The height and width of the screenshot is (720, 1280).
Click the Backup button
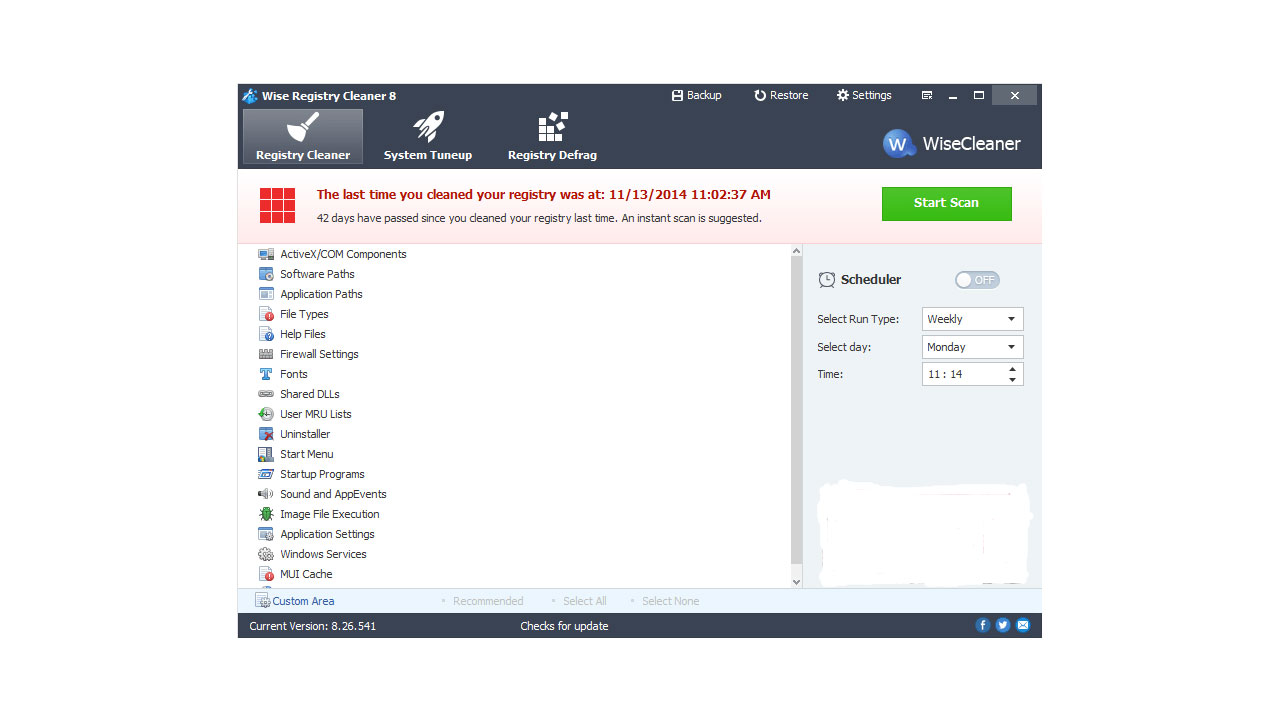696,95
